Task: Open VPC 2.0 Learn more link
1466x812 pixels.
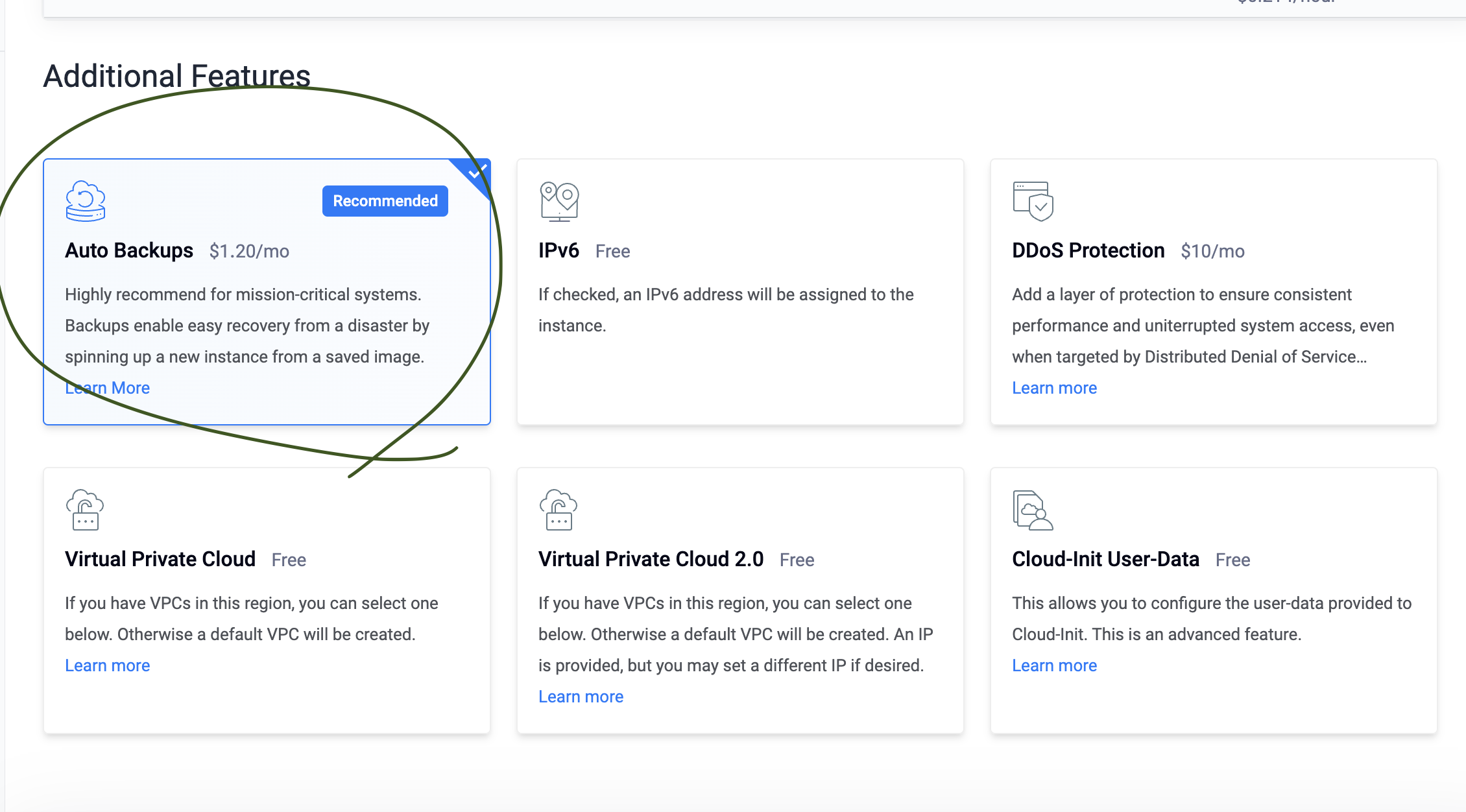Action: (581, 697)
